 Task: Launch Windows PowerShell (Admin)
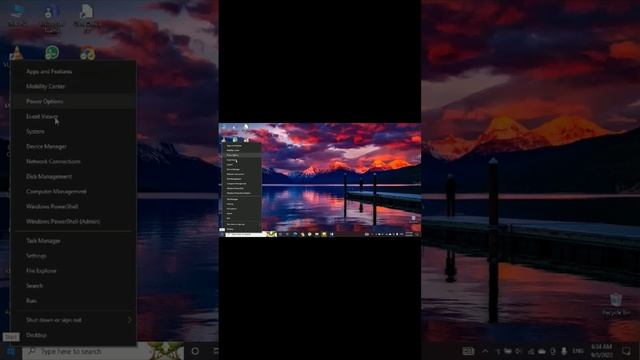tap(73, 221)
